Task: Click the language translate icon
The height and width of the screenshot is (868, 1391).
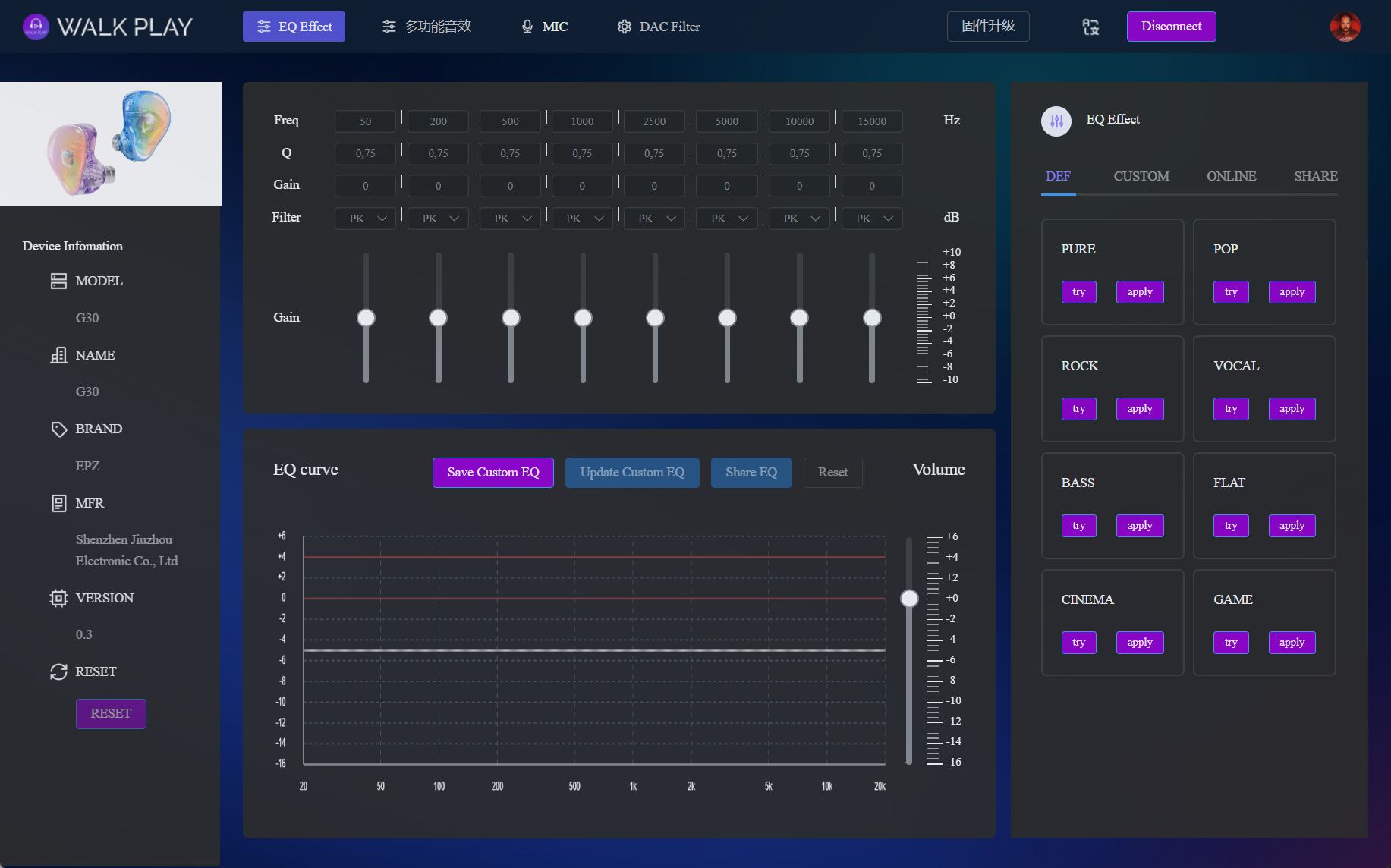Action: coord(1090,27)
